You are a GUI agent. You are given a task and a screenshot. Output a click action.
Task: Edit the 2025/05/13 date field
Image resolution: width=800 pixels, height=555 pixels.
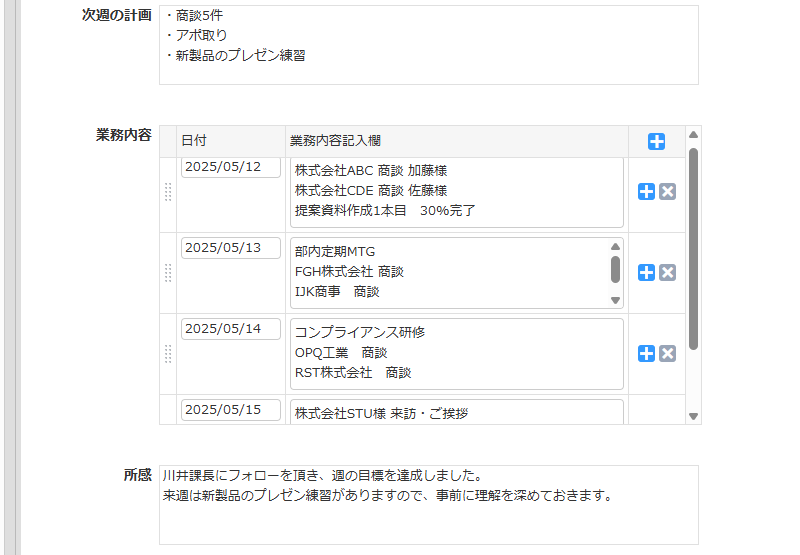[230, 248]
